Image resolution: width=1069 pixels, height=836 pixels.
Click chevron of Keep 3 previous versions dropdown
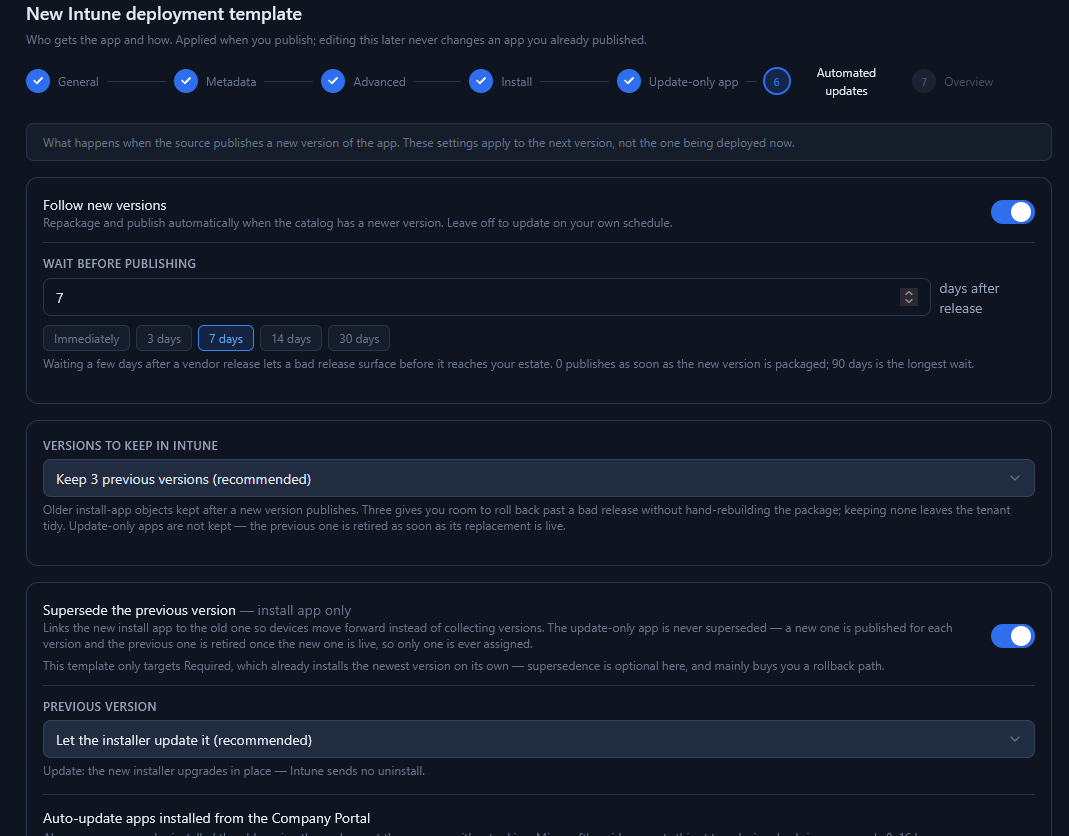tap(1014, 478)
